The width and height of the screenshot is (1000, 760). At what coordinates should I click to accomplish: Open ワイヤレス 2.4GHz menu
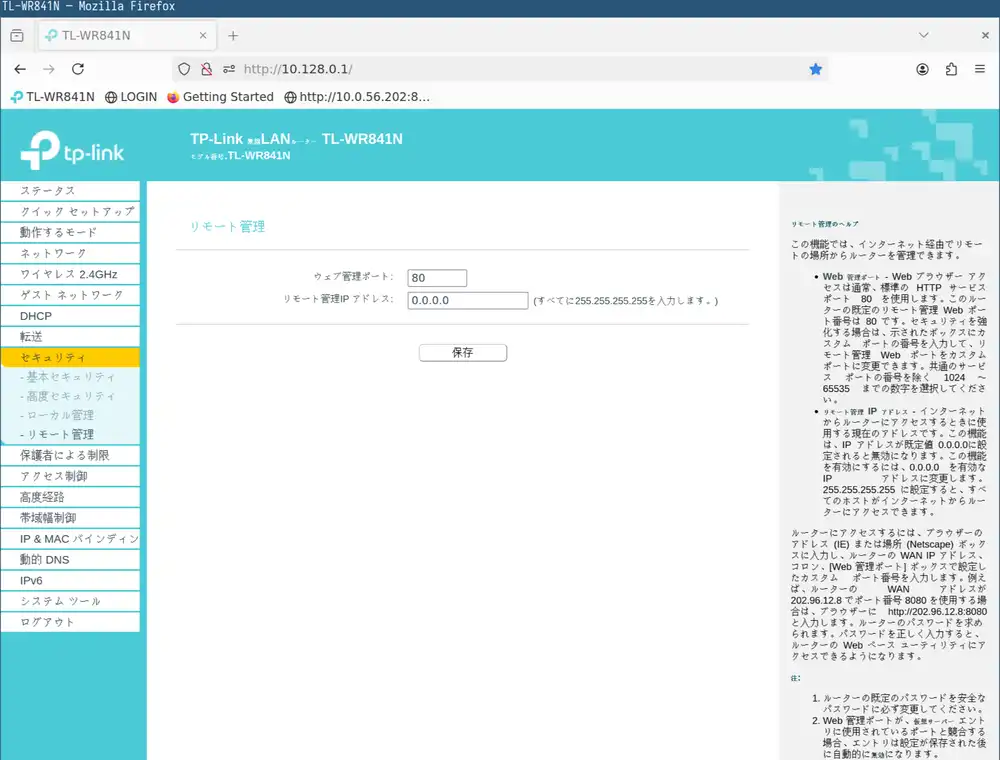tap(70, 274)
